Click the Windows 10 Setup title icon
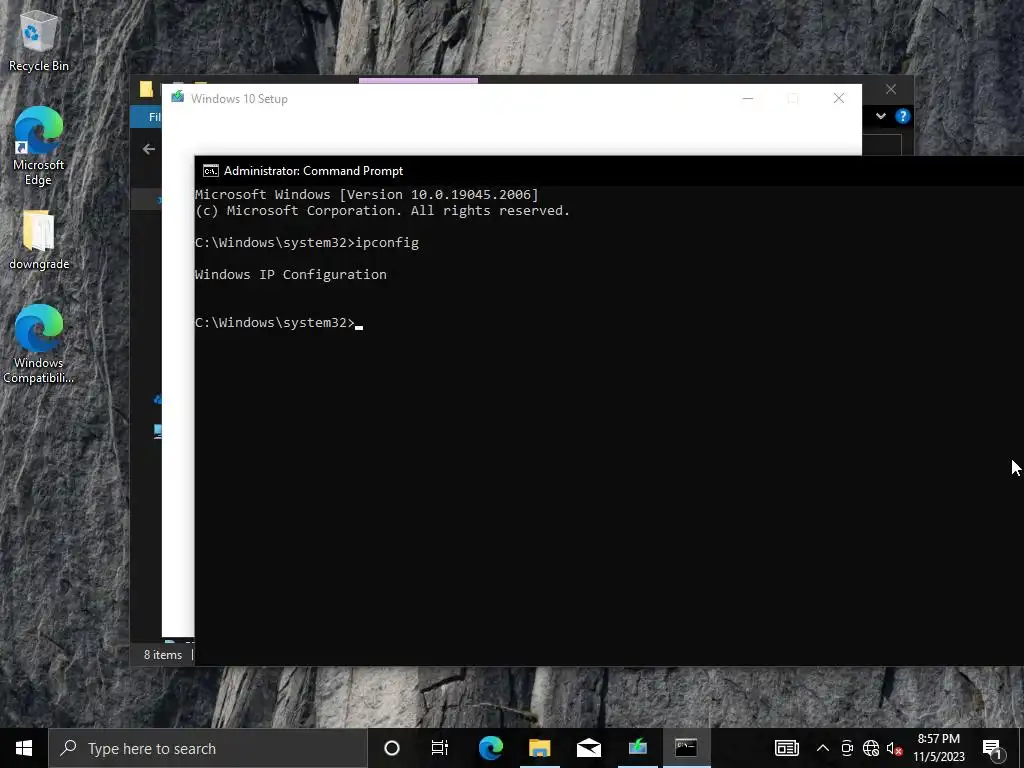This screenshot has height=768, width=1024. 178,97
